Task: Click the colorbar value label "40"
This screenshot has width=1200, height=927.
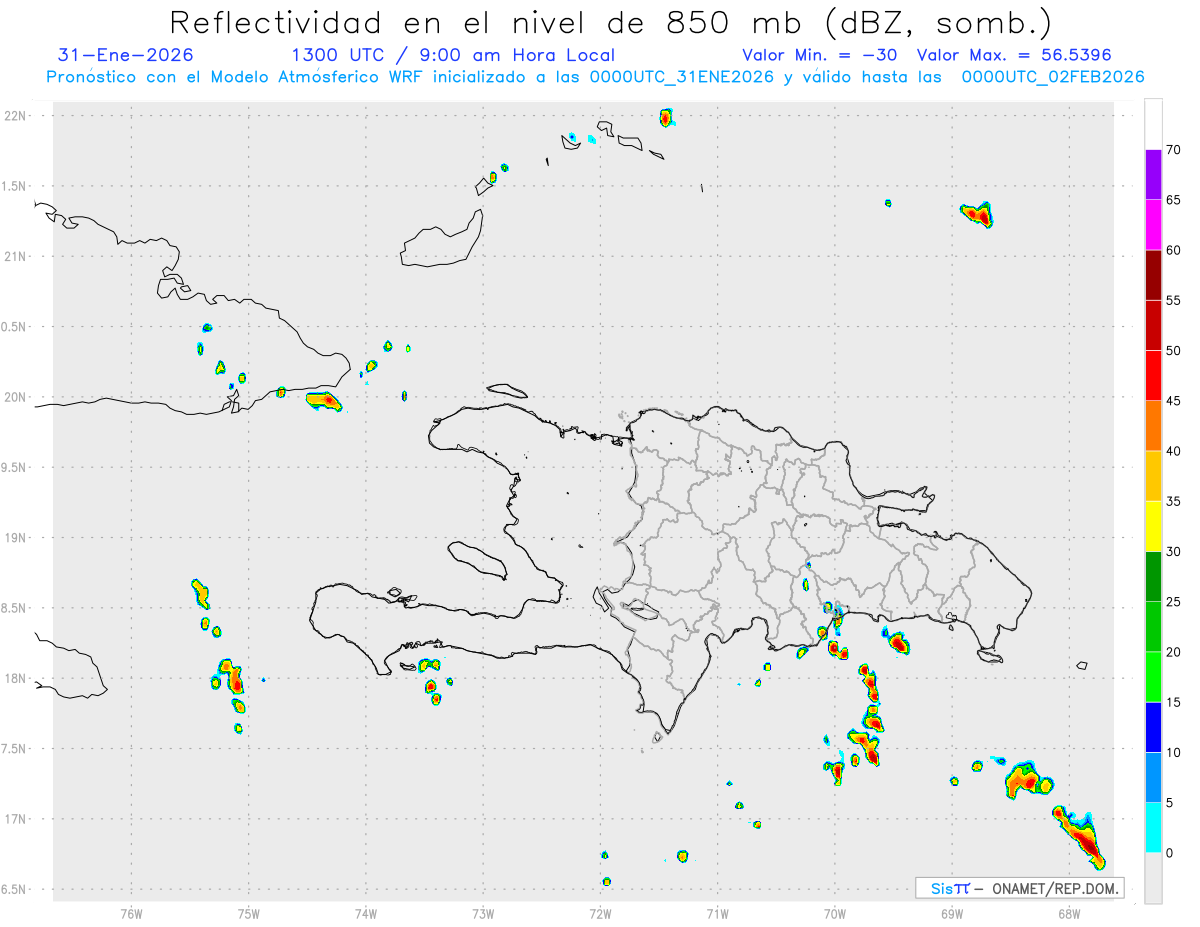Action: tap(1174, 451)
